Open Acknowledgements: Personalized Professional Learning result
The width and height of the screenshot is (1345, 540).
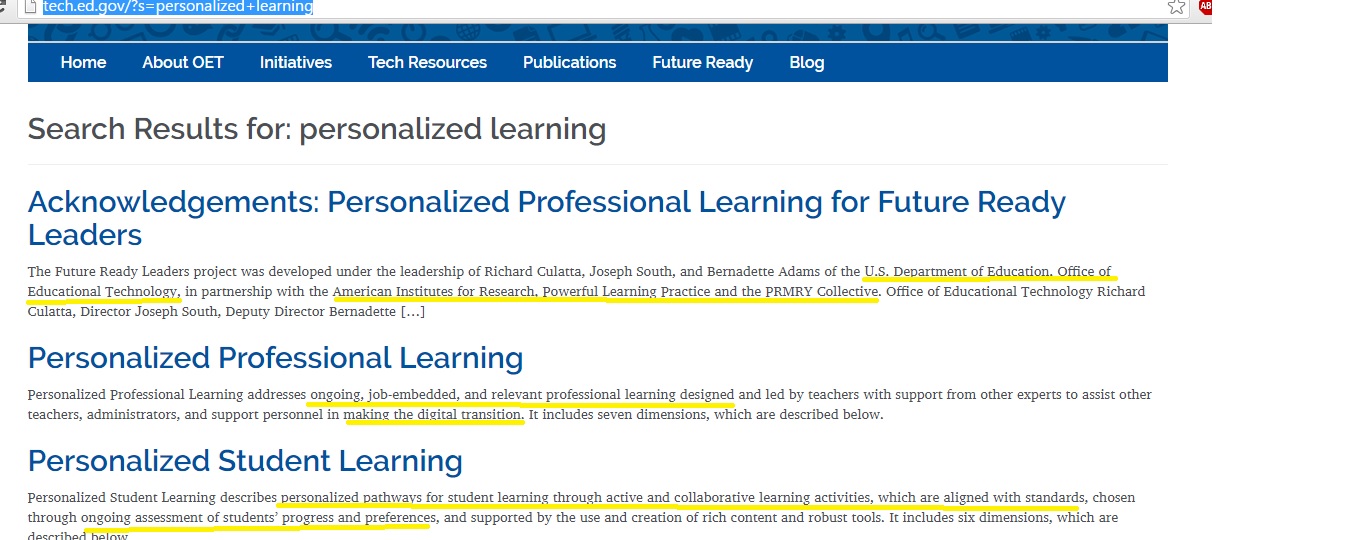(x=547, y=218)
